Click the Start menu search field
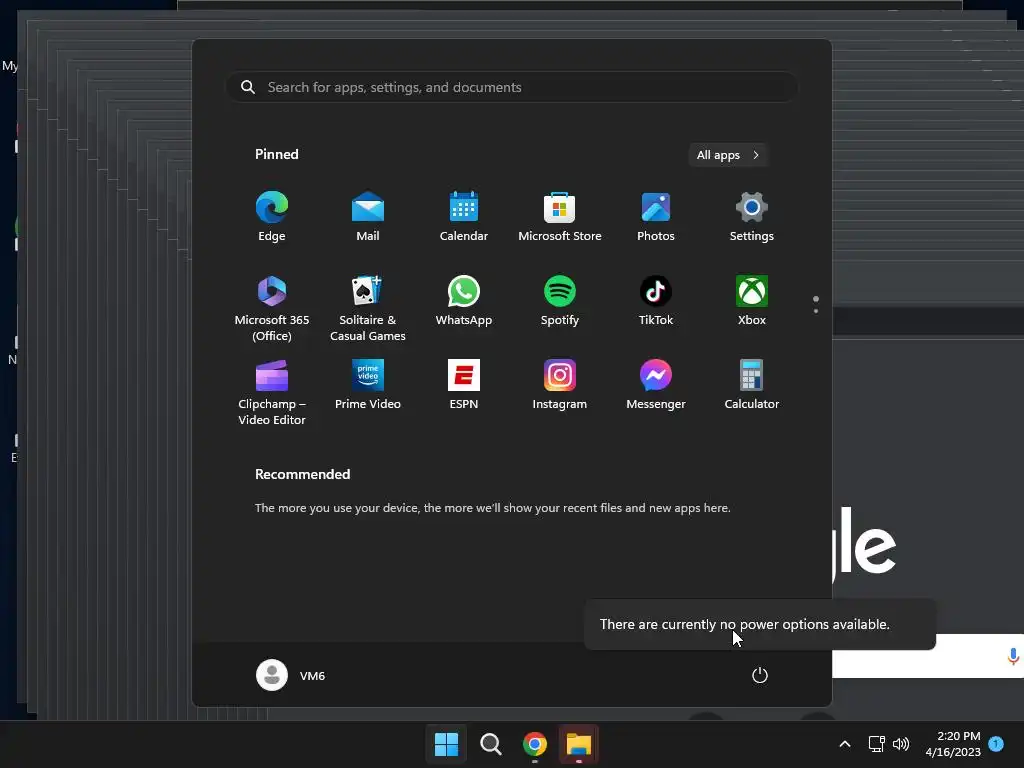This screenshot has width=1024, height=768. [x=512, y=87]
